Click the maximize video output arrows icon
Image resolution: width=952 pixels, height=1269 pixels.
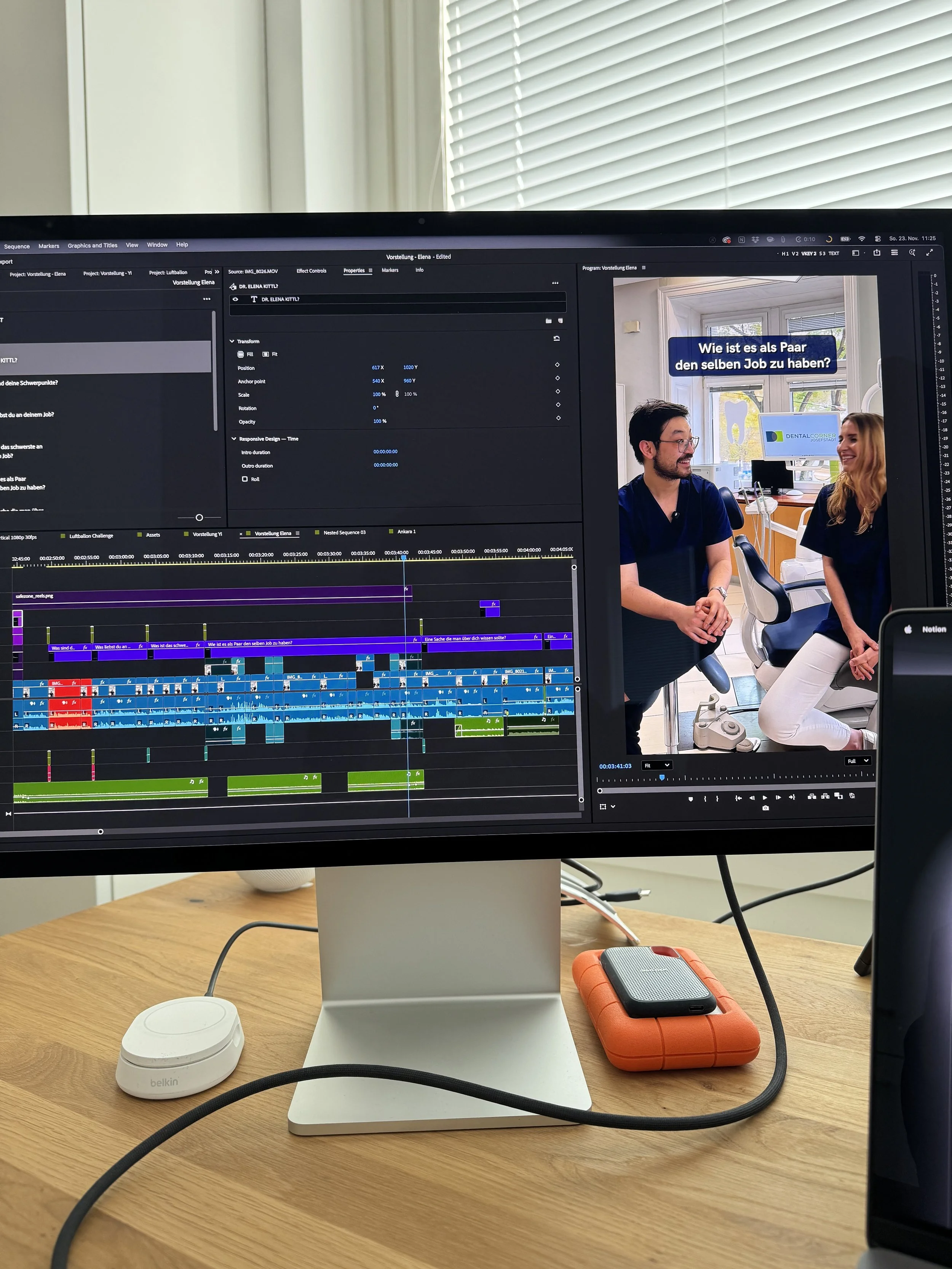pyautogui.click(x=930, y=252)
